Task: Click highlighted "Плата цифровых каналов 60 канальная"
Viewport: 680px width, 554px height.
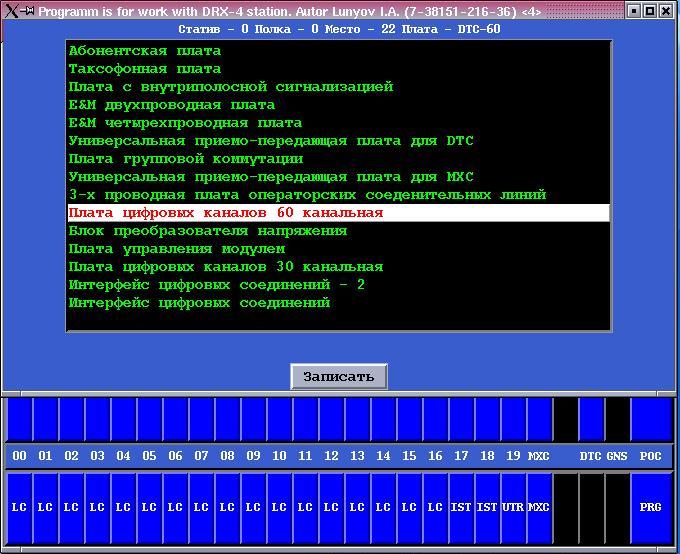Action: tap(339, 213)
